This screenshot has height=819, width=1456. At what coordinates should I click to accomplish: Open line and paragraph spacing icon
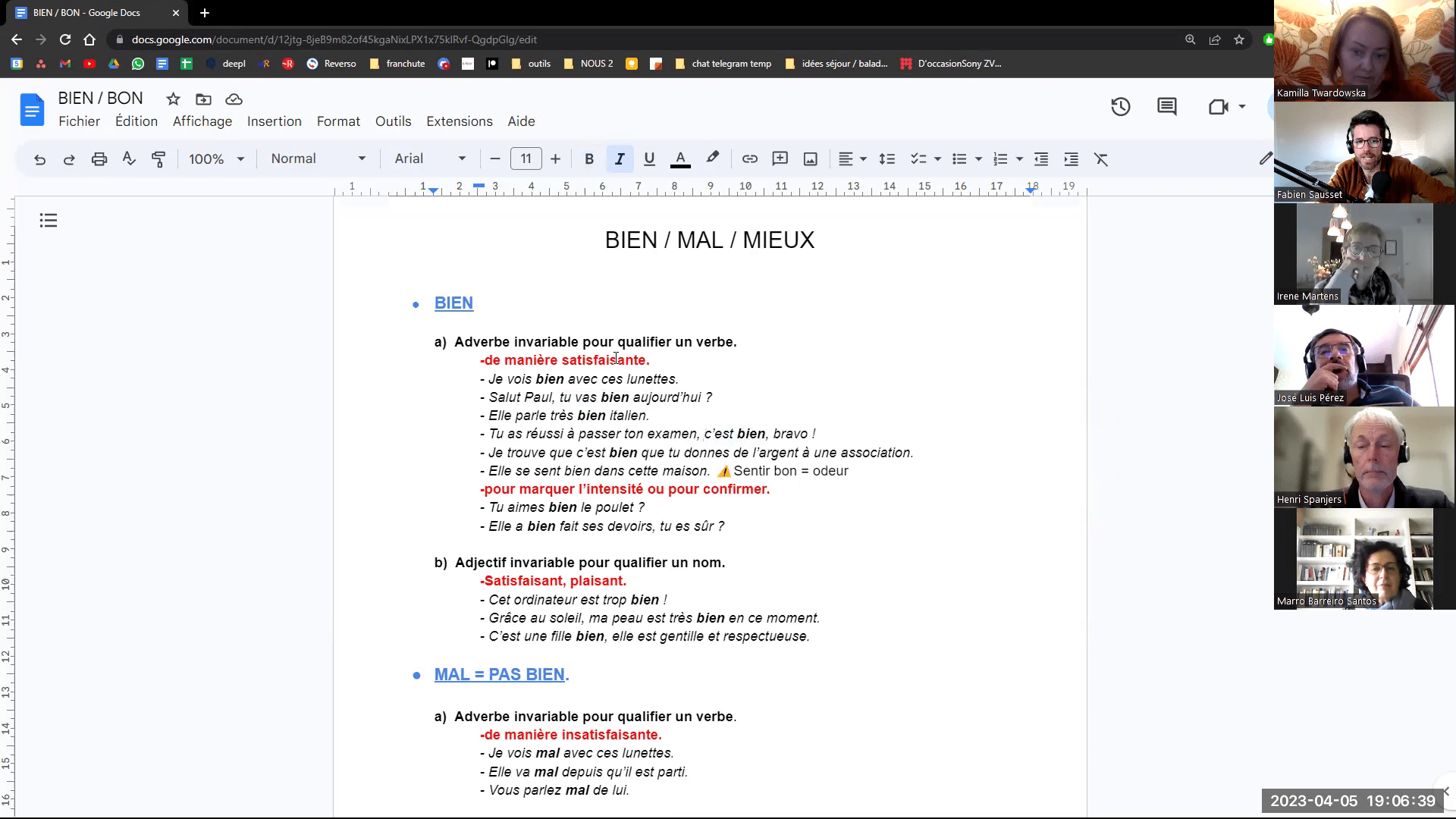pyautogui.click(x=887, y=159)
